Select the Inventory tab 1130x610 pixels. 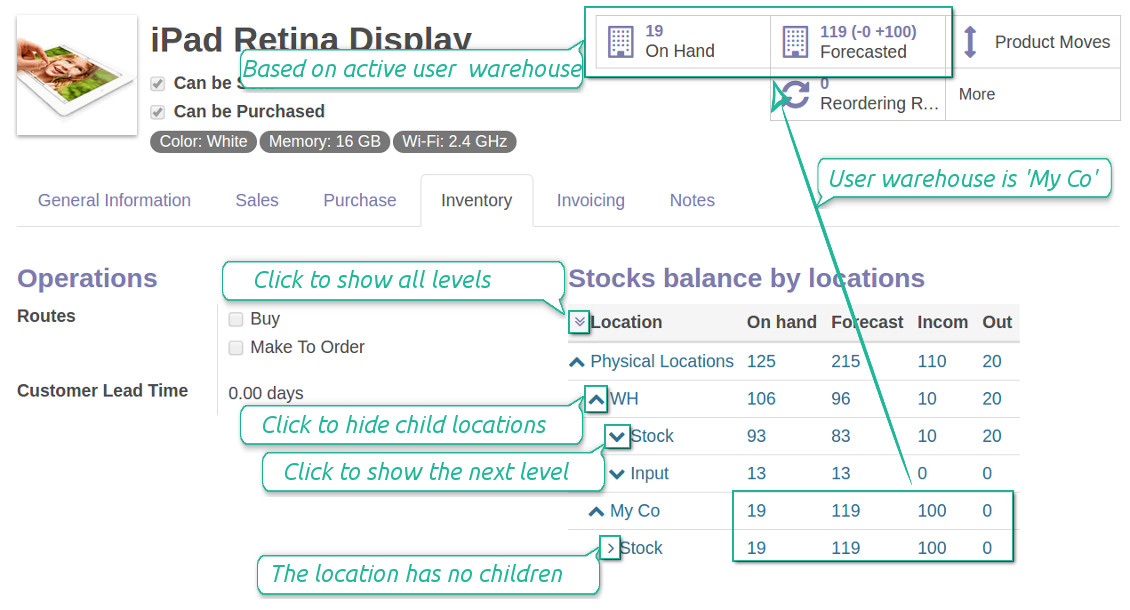[x=476, y=200]
